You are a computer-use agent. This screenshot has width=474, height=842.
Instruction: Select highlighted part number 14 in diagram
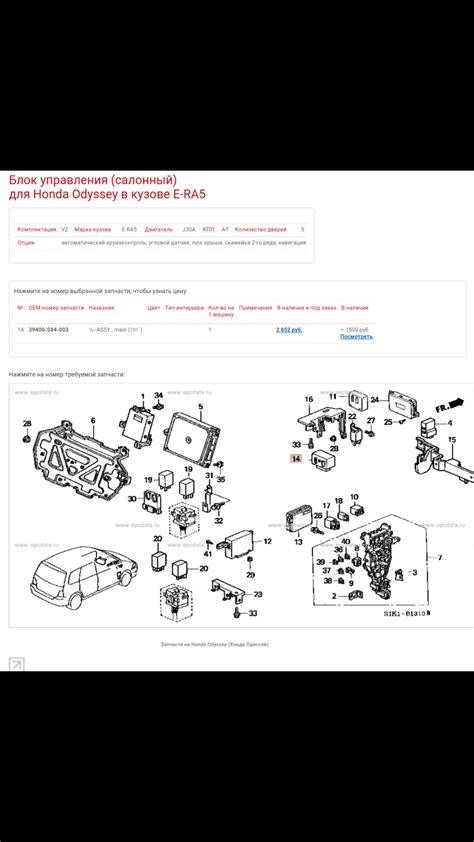(x=296, y=459)
